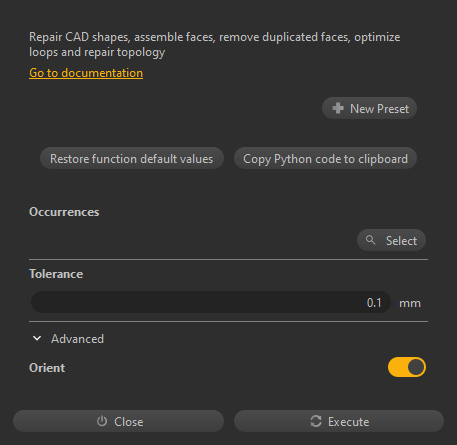Execute the repair function
The image size is (457, 445).
(x=339, y=421)
